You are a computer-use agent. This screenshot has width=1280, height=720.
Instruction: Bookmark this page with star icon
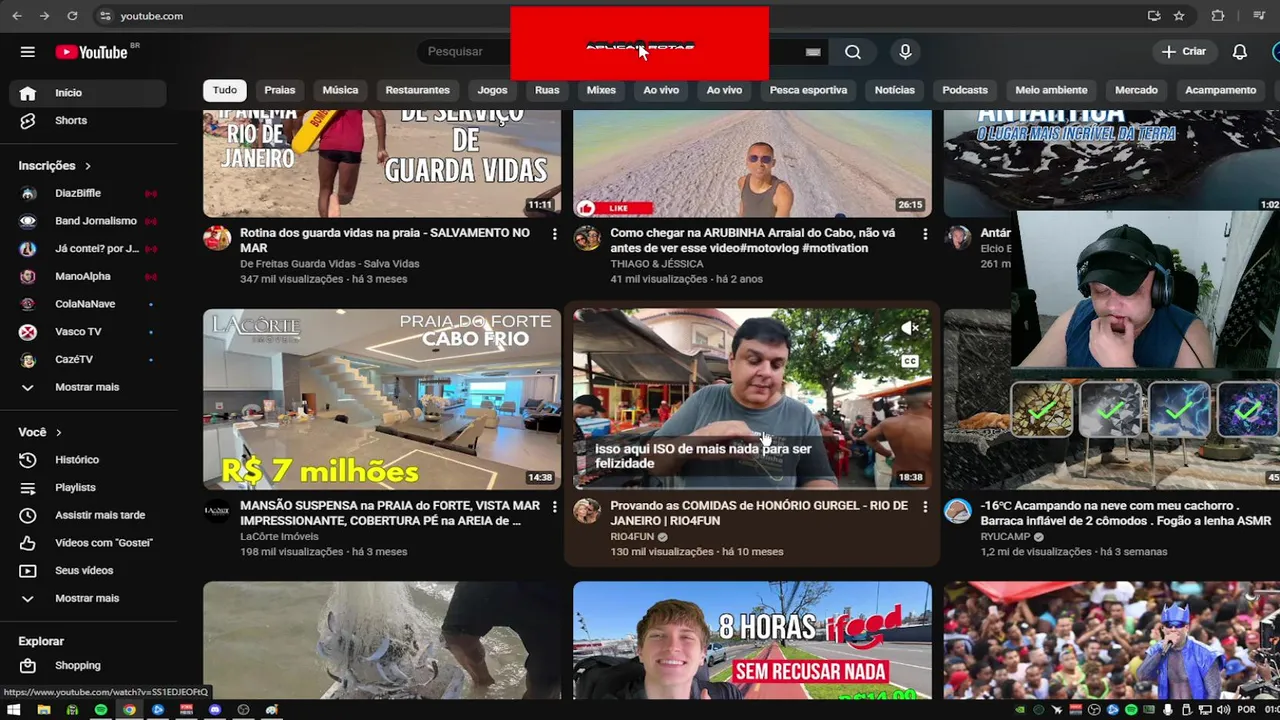[x=1179, y=16]
